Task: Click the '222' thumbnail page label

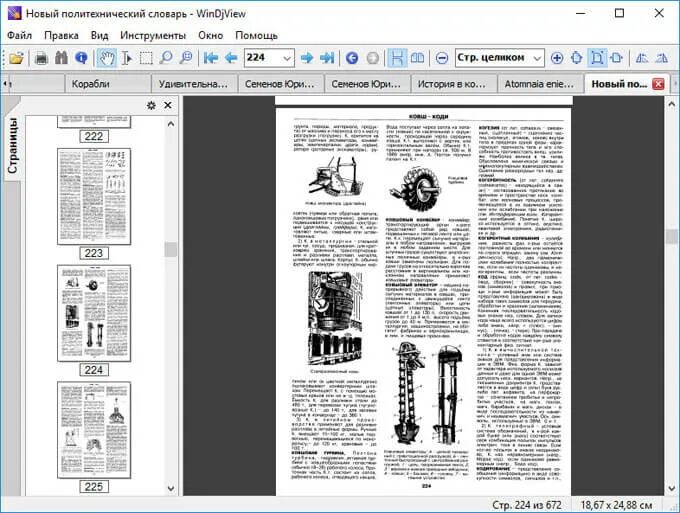Action: pos(94,136)
